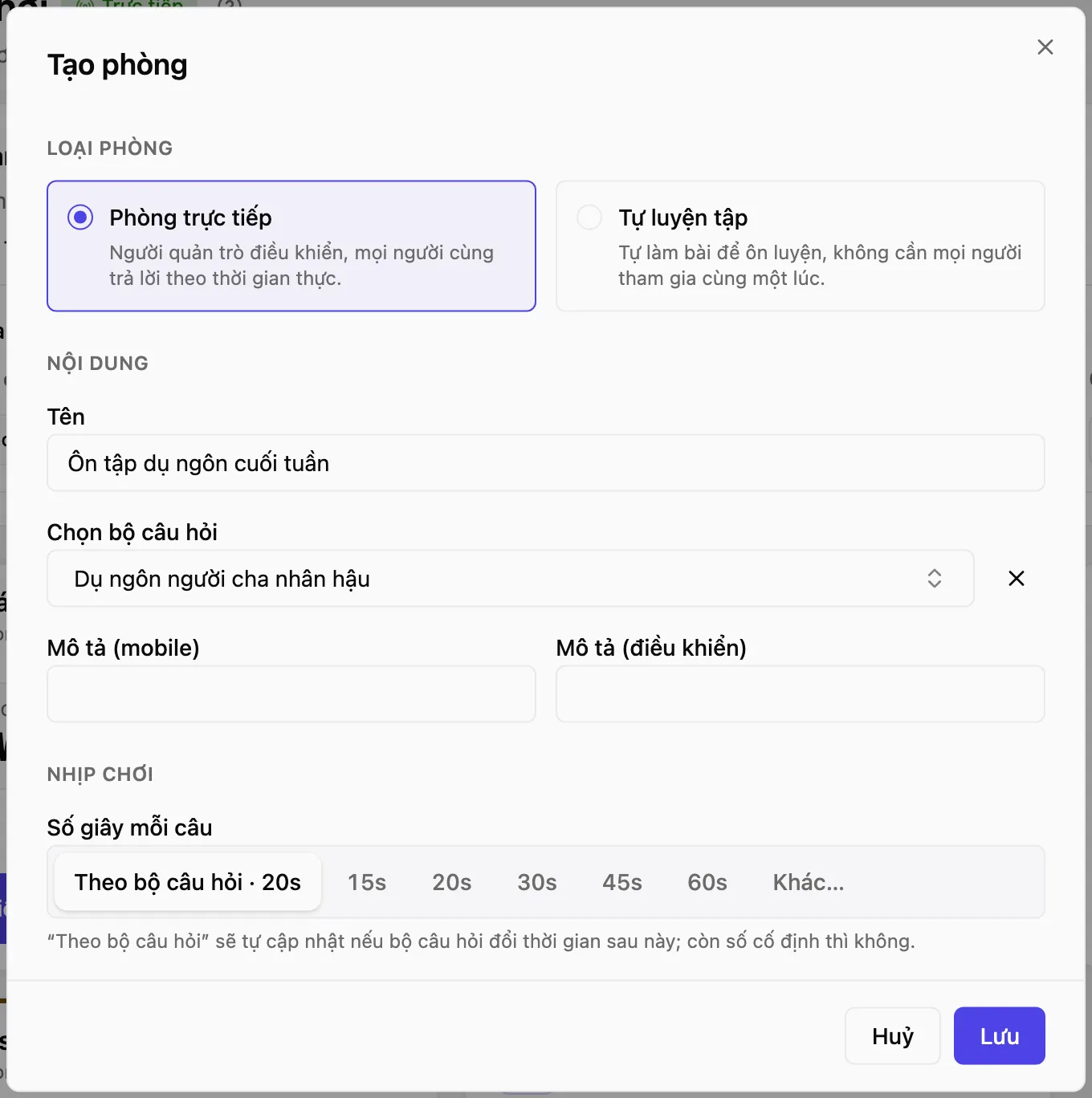Click the NỘI DUNG section label
The image size is (1092, 1098).
[98, 364]
